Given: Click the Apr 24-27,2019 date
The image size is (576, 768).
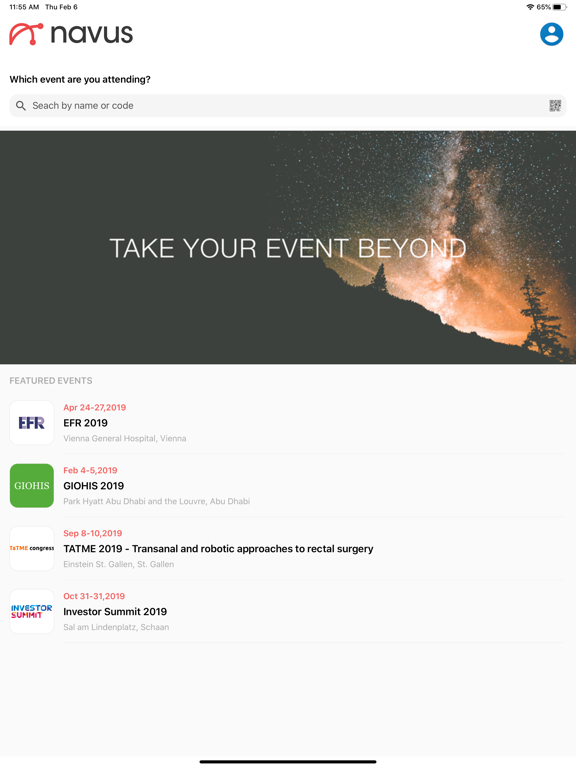Looking at the screenshot, I should click(95, 408).
